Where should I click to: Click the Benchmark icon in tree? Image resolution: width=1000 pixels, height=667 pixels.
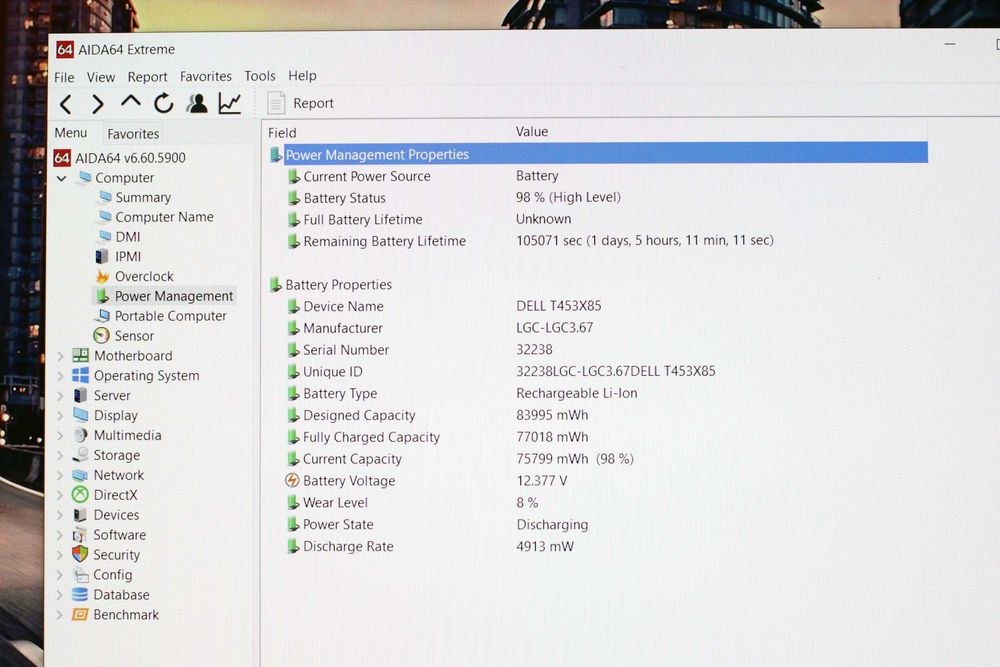[x=80, y=615]
